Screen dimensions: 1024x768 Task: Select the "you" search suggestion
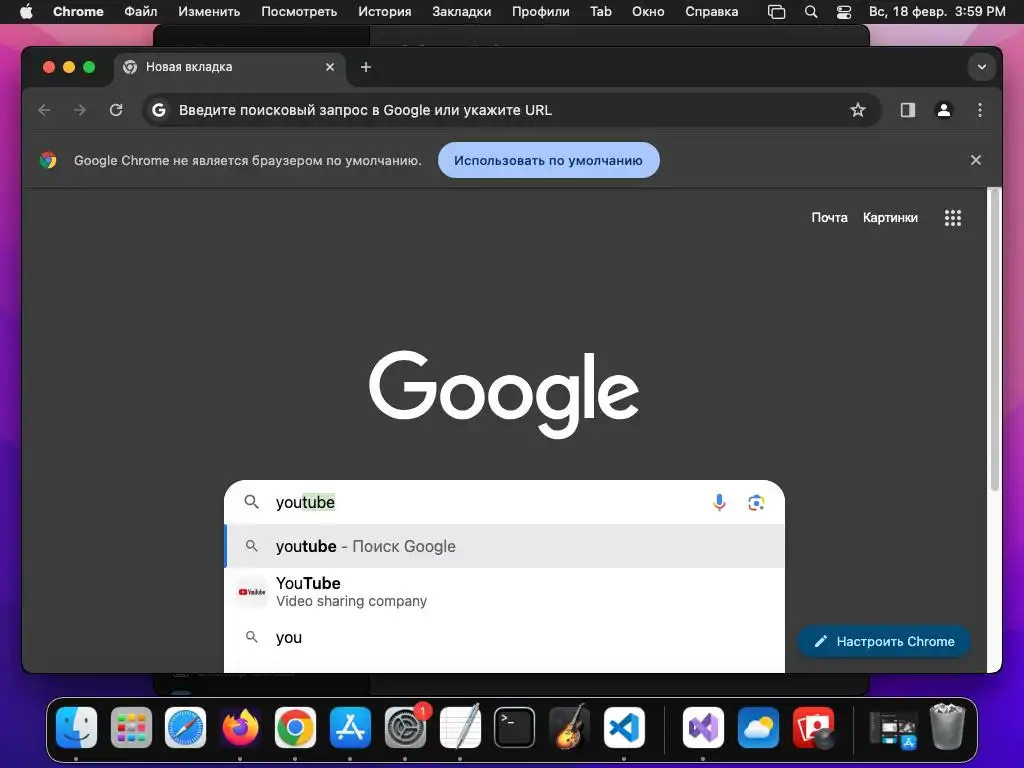[x=504, y=637]
